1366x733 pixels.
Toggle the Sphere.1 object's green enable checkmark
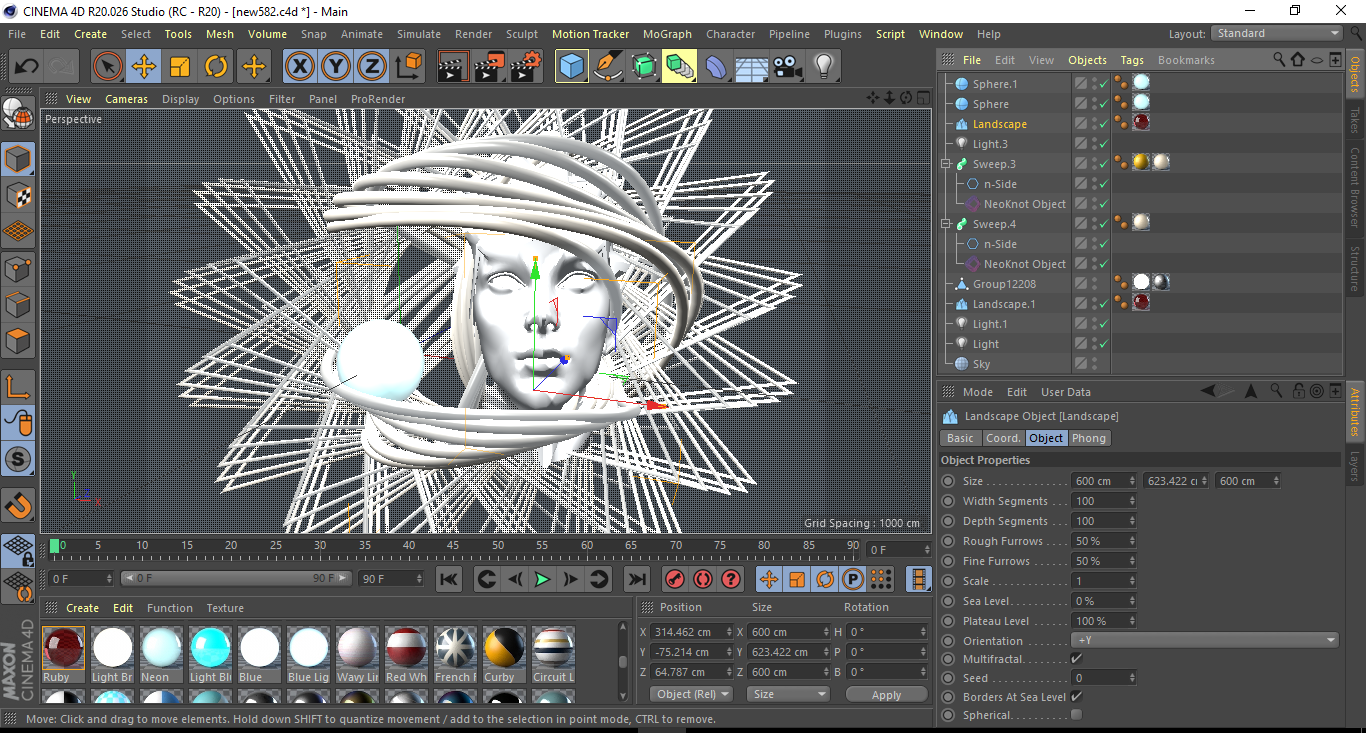[1103, 84]
